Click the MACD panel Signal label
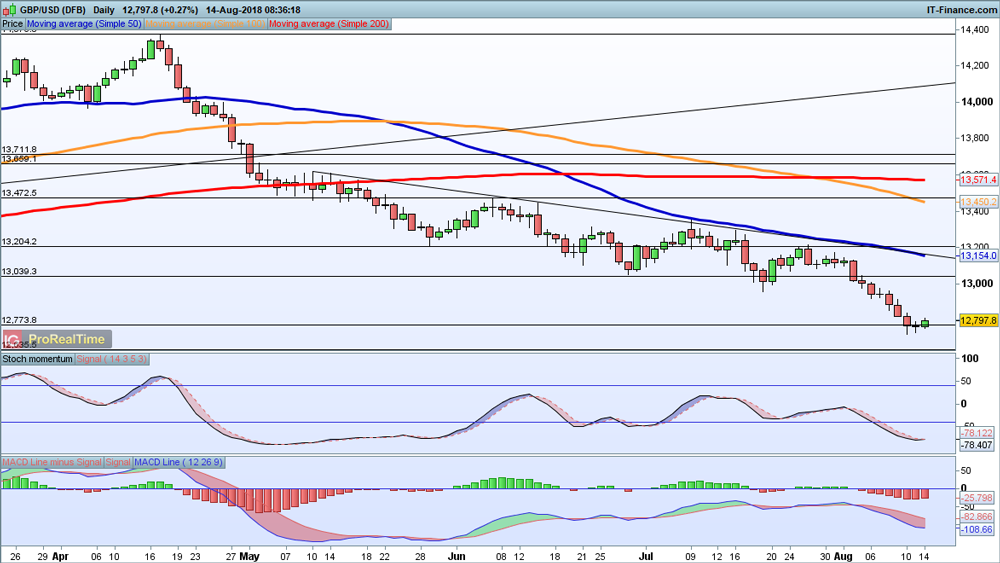Screen dimensions: 1000x563 pos(118,462)
